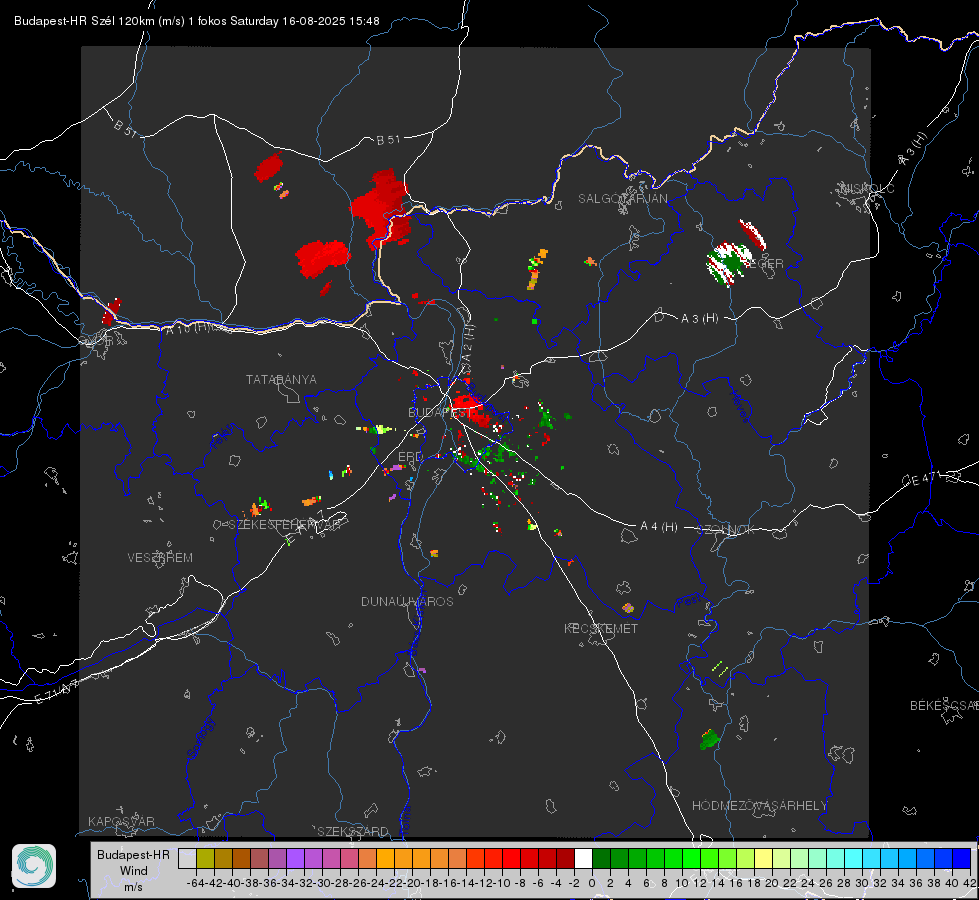Click the radar title text with date 16-08-2025

197,21
